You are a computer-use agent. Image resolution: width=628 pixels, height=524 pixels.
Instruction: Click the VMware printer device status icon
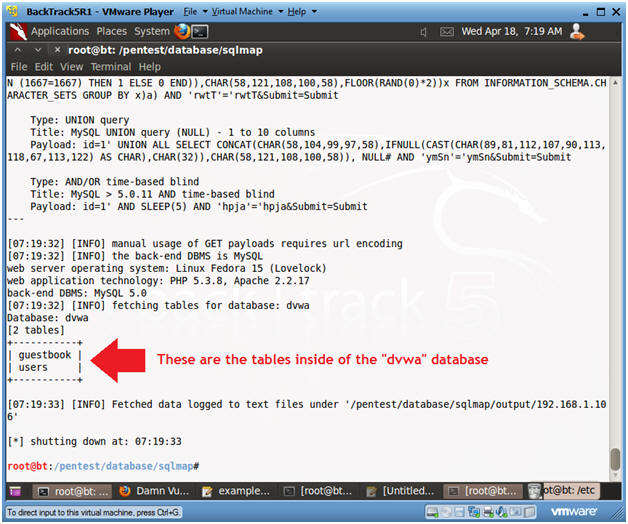[x=488, y=512]
